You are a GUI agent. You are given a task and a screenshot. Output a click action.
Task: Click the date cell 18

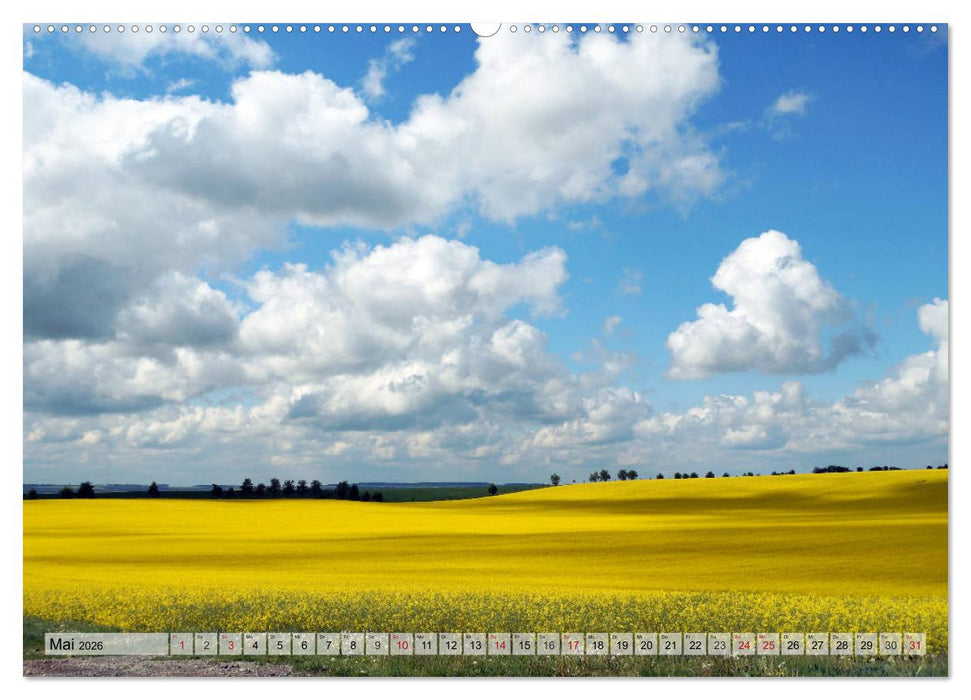point(598,647)
